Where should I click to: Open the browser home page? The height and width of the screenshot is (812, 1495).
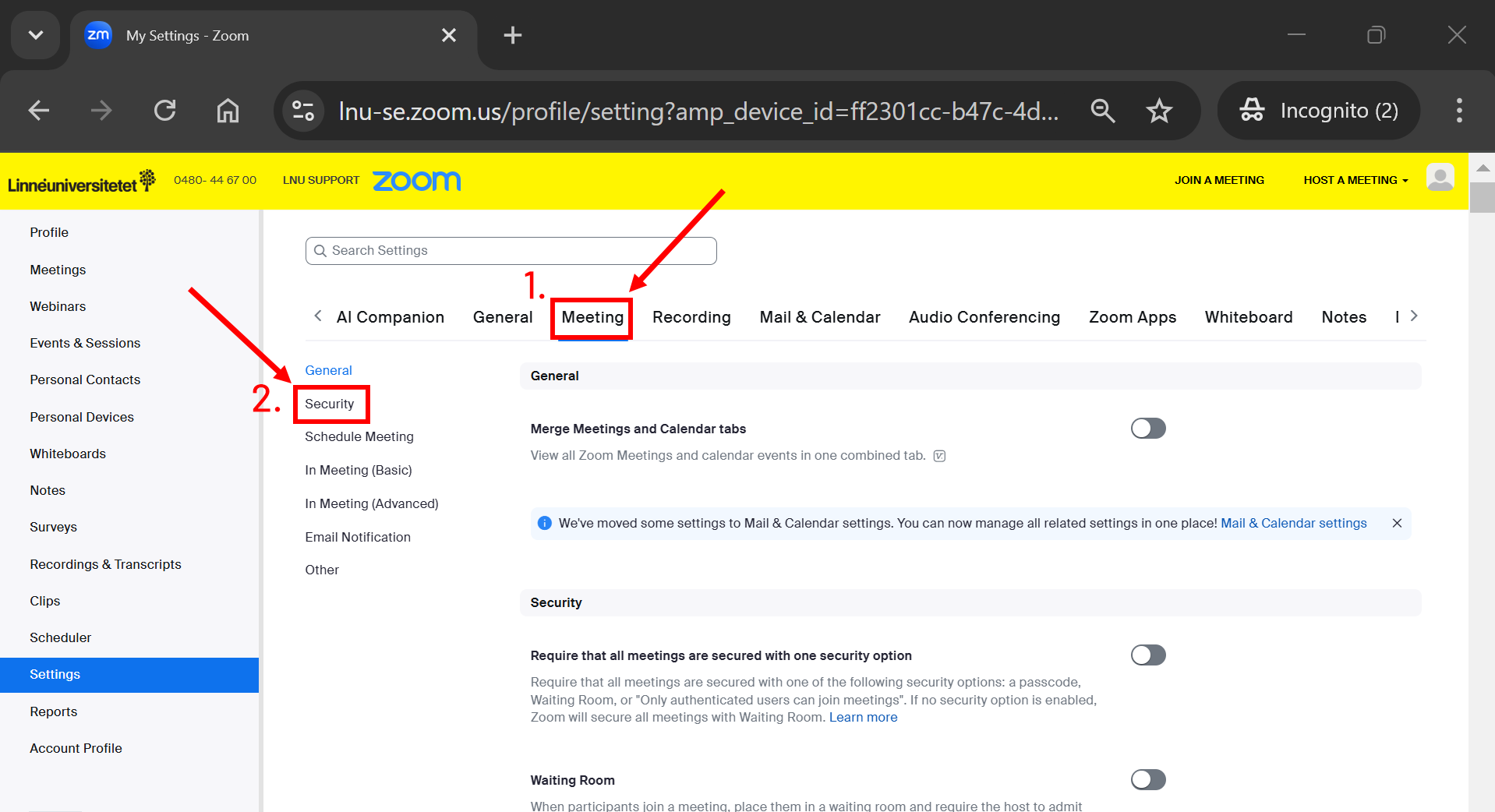click(x=228, y=111)
